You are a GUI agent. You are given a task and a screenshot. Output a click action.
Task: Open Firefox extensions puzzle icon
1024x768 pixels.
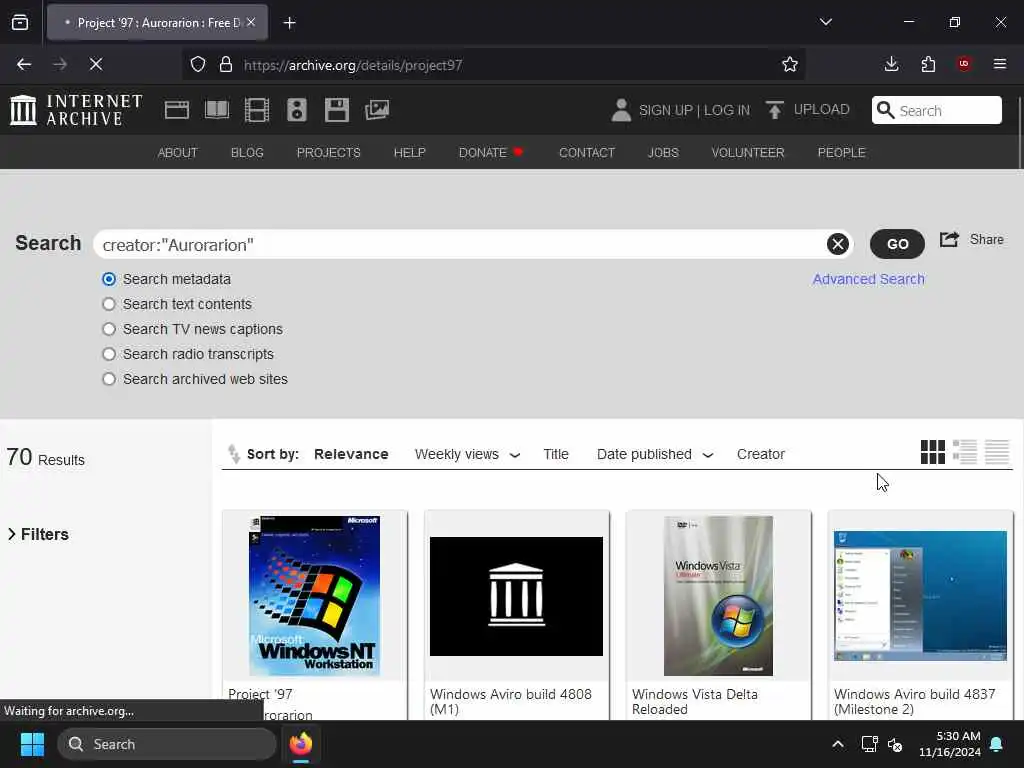coord(928,64)
